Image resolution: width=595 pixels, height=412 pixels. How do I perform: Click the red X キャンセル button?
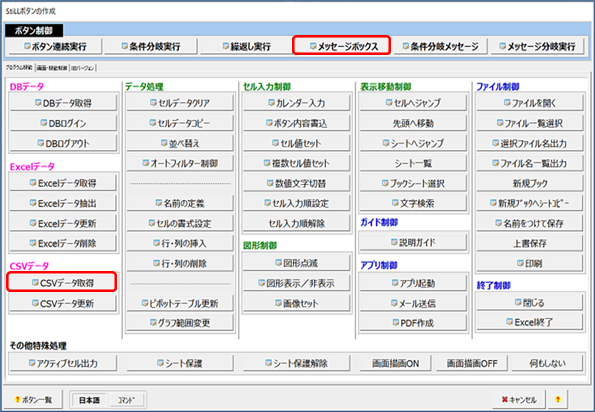click(x=519, y=399)
